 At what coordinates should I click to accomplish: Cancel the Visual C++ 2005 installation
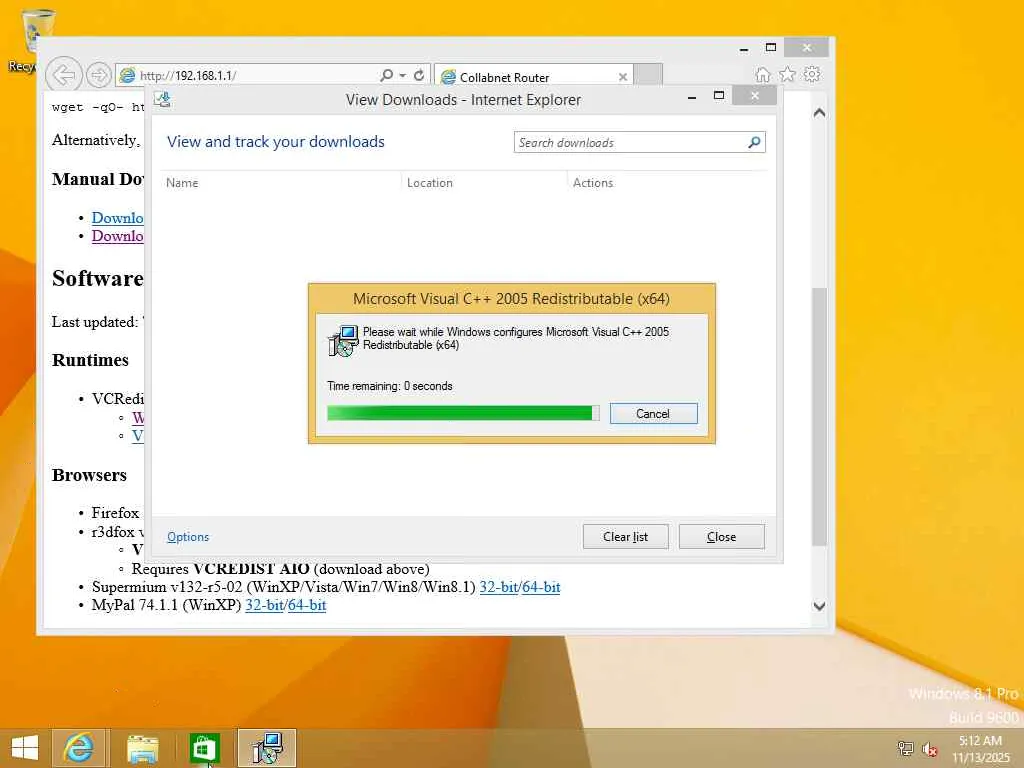coord(653,413)
